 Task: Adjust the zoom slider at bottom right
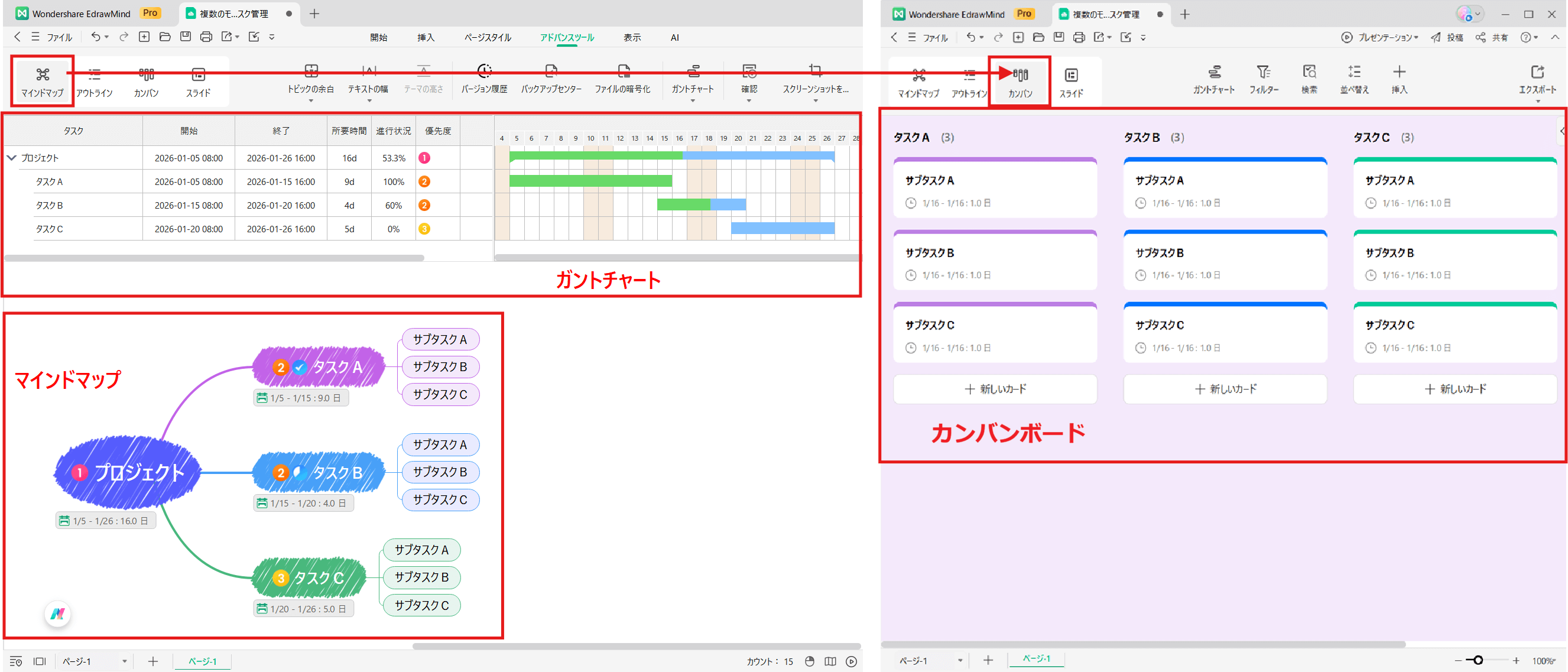[x=1479, y=660]
